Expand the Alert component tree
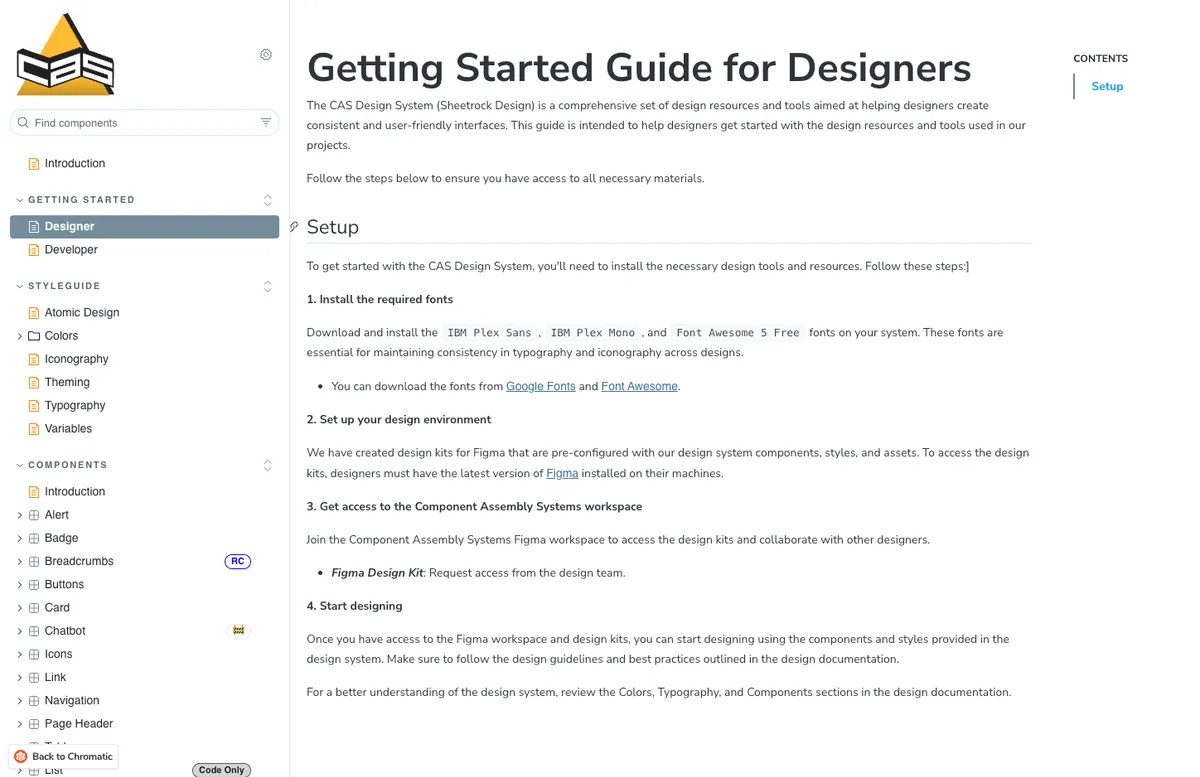 click(x=20, y=514)
